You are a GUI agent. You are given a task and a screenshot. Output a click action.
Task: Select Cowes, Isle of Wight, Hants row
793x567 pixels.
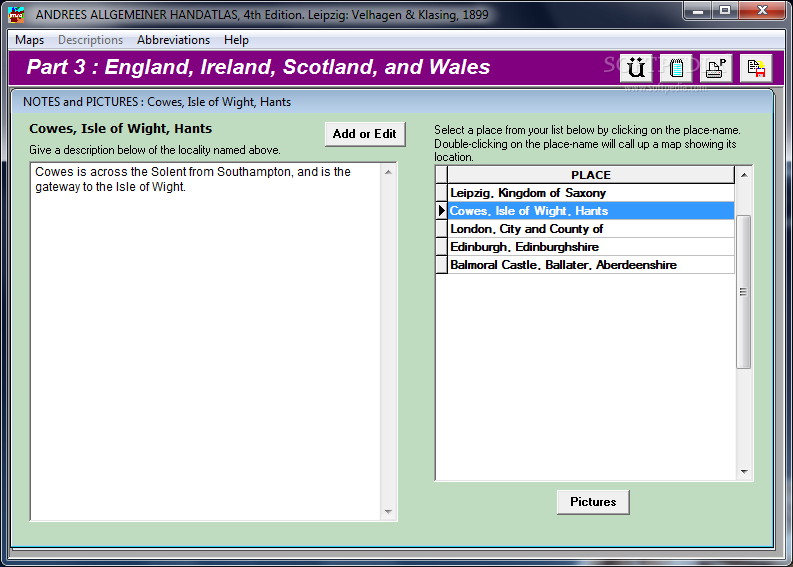coord(591,211)
